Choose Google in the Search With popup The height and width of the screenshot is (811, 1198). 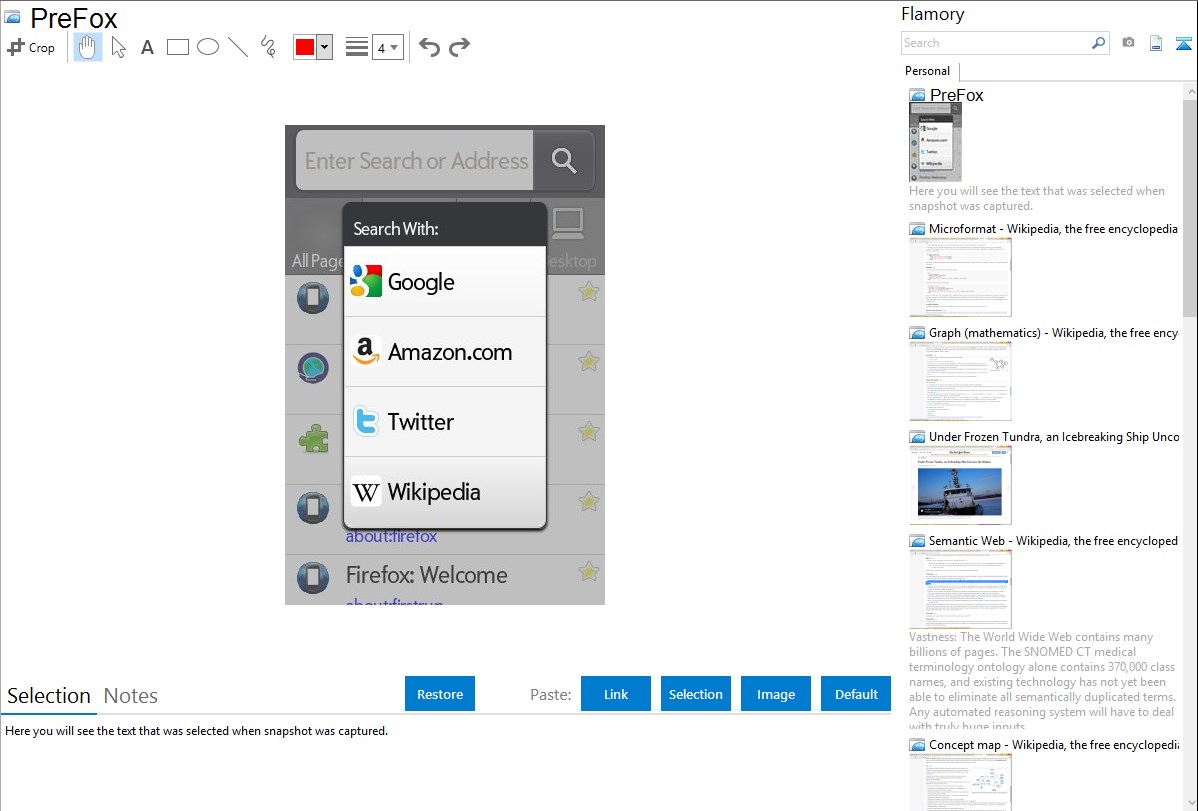pos(445,281)
